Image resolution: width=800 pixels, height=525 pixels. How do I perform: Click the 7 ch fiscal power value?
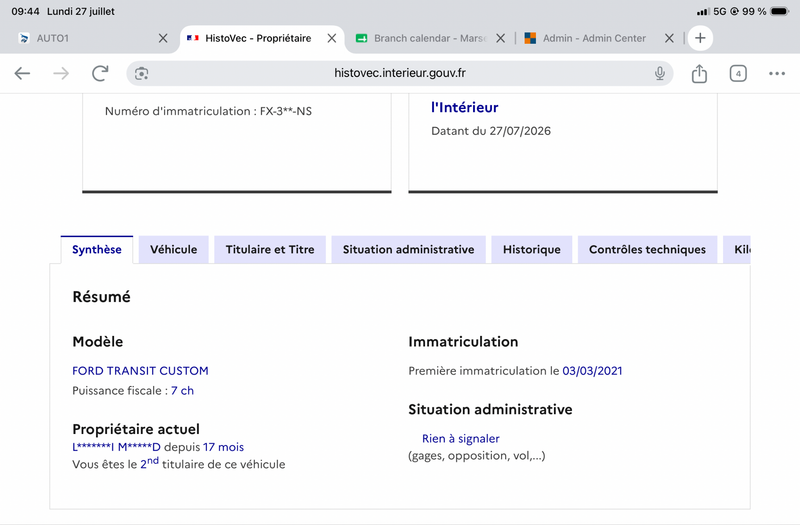click(x=182, y=391)
